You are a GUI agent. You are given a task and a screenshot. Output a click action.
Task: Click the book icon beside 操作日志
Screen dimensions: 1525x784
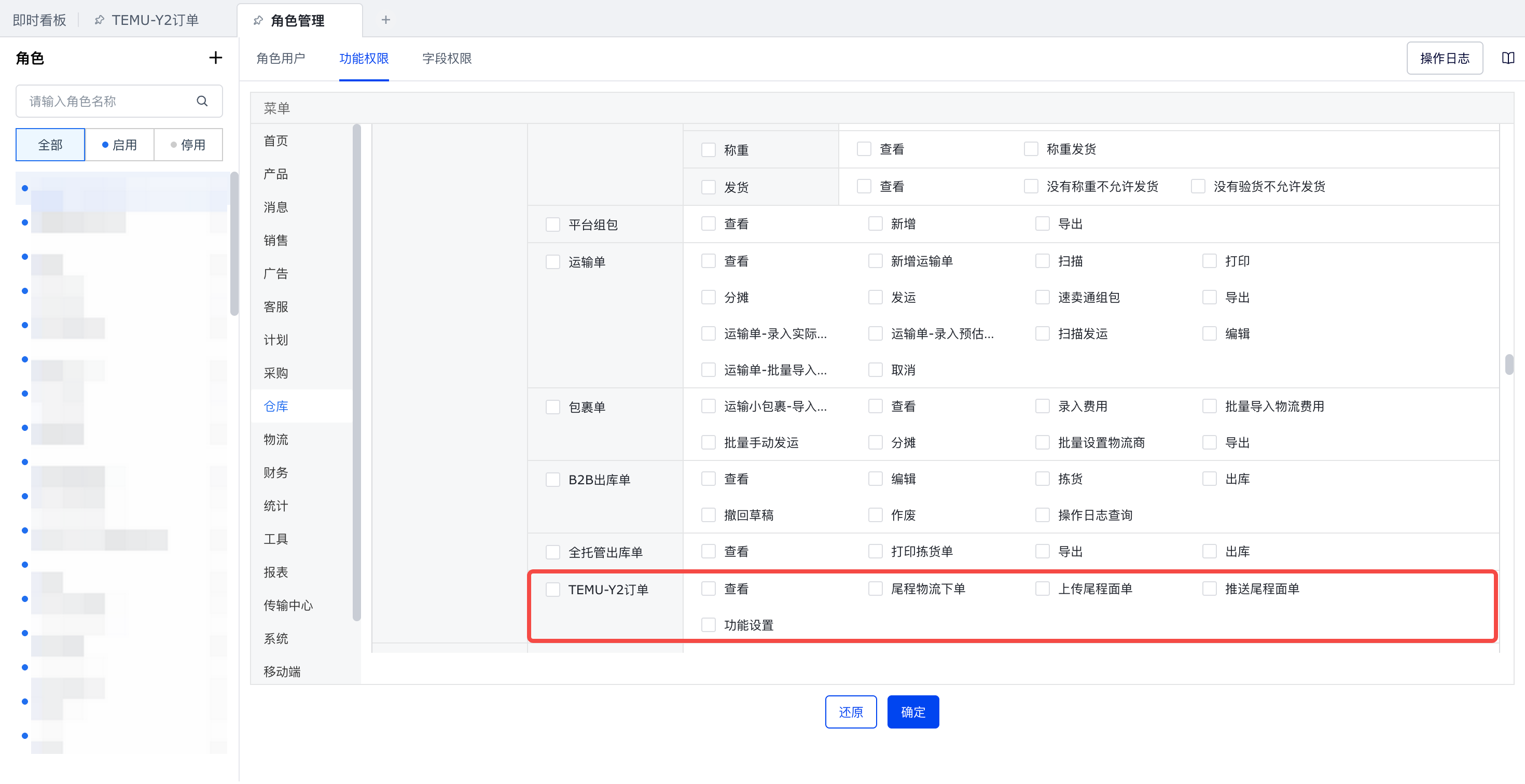pyautogui.click(x=1508, y=58)
